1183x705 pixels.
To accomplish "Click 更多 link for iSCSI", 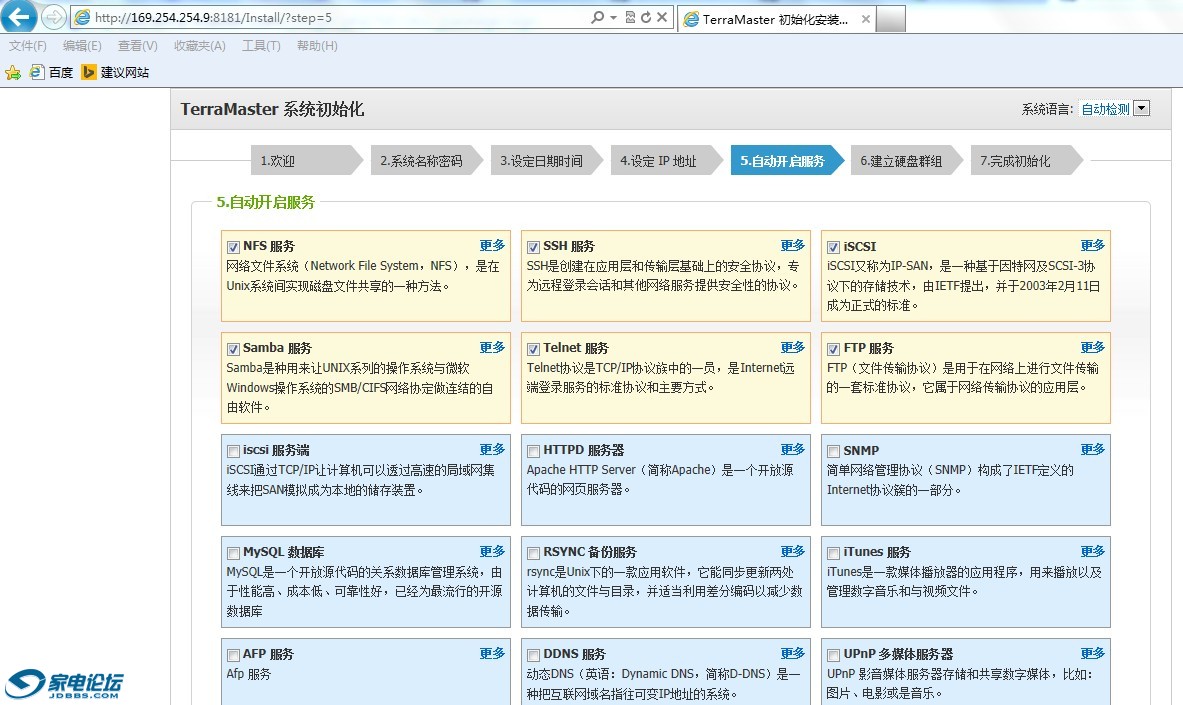I will 1092,245.
